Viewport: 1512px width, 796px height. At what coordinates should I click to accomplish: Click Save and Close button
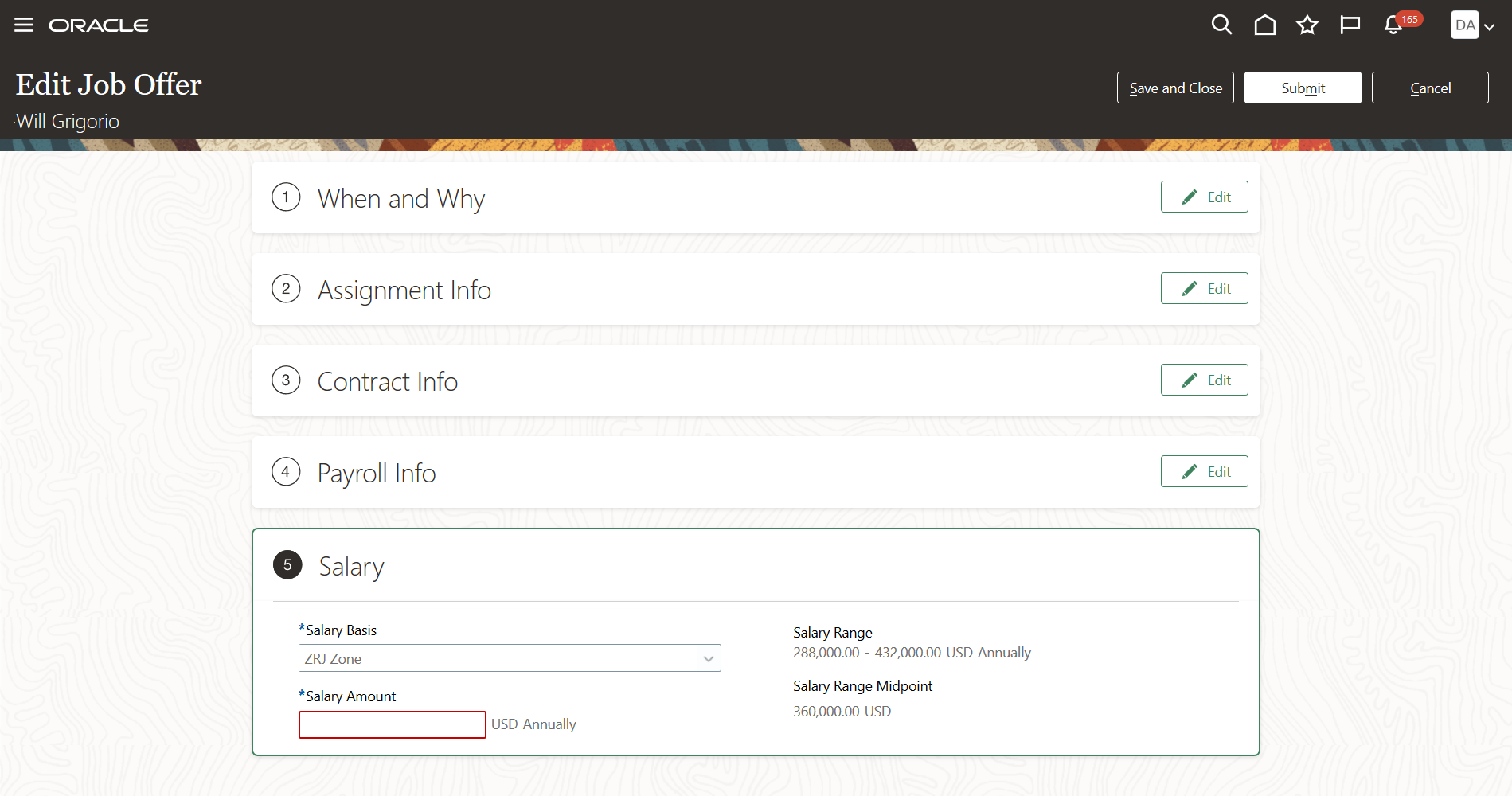pyautogui.click(x=1175, y=88)
